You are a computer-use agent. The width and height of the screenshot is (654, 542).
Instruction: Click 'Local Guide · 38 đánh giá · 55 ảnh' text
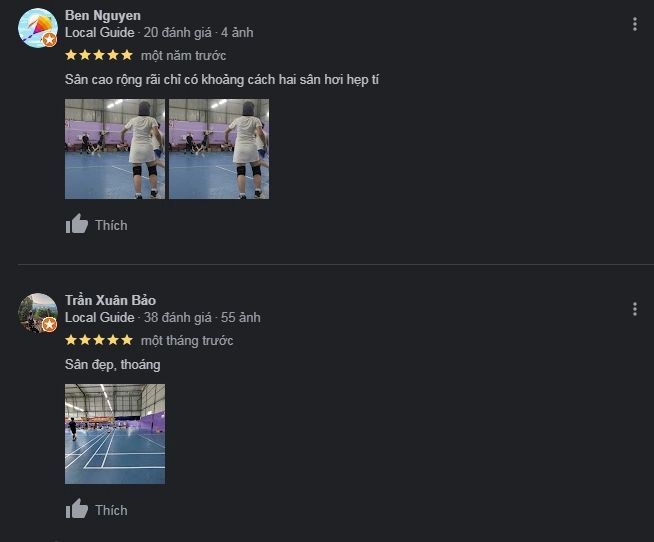click(163, 318)
